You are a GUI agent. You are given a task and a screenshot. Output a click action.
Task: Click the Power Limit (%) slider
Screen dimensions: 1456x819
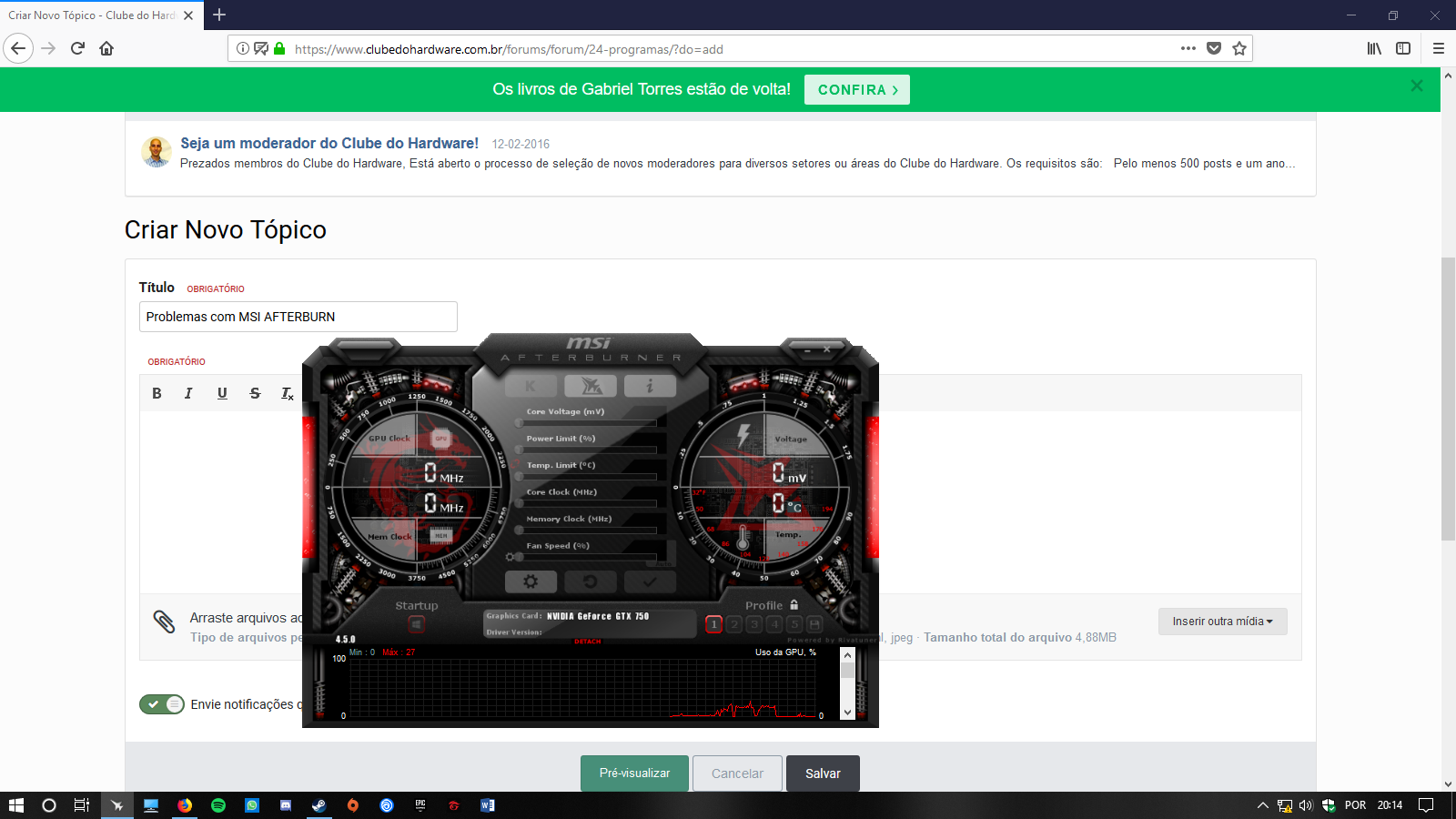click(x=586, y=450)
